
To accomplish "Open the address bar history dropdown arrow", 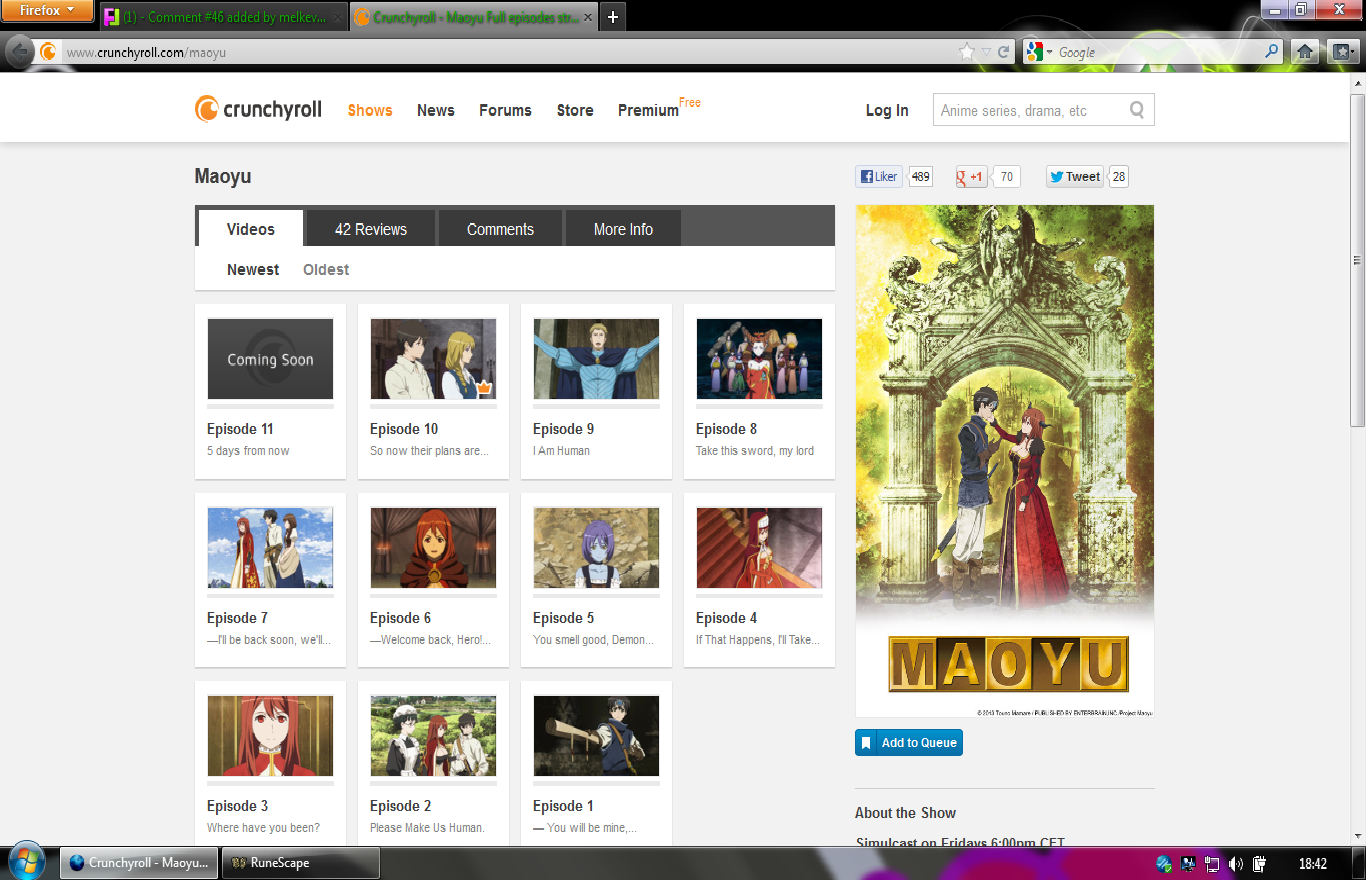I will [x=986, y=52].
